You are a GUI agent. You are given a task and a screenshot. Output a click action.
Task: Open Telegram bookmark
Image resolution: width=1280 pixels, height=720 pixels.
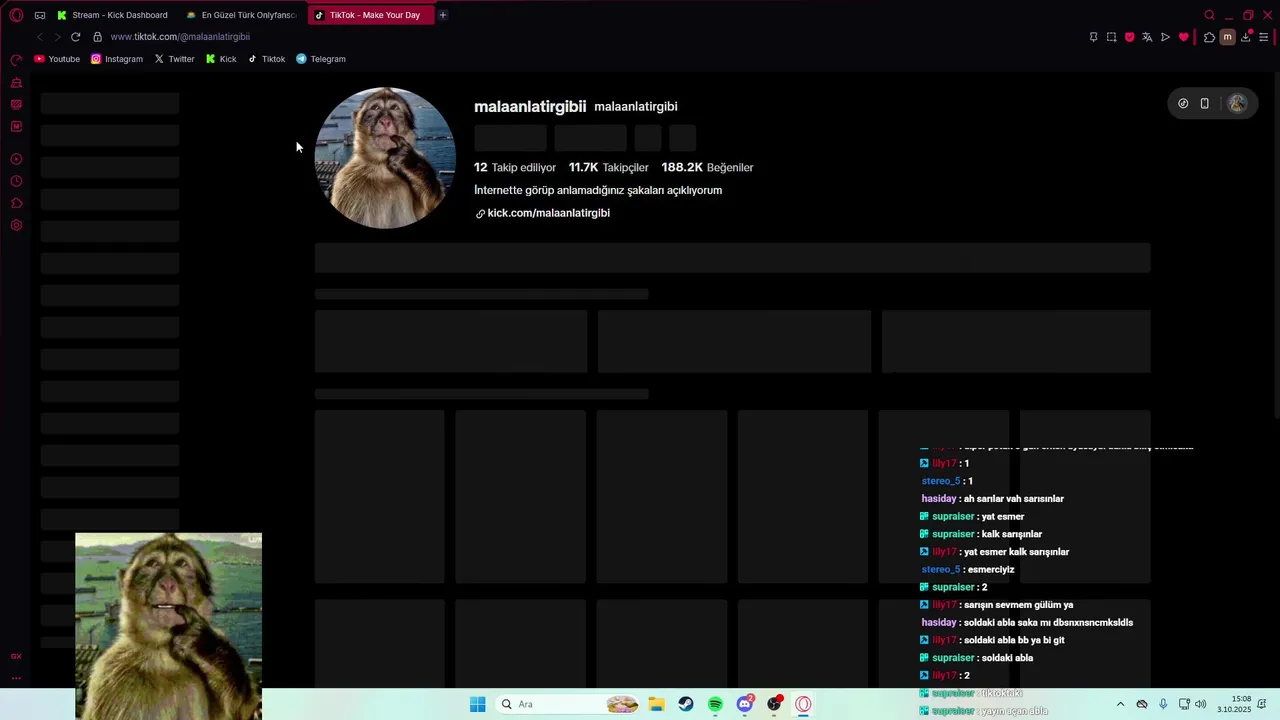pyautogui.click(x=320, y=59)
